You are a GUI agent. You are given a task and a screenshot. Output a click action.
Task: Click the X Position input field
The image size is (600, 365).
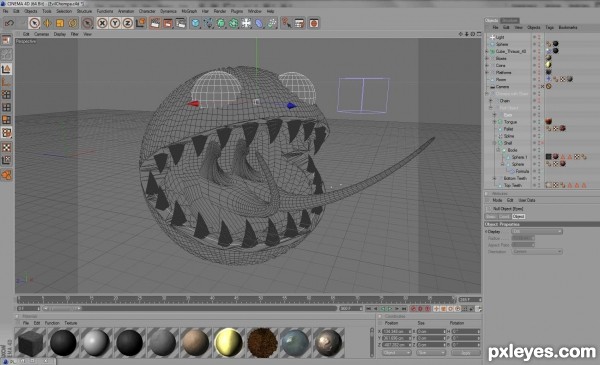click(x=396, y=331)
